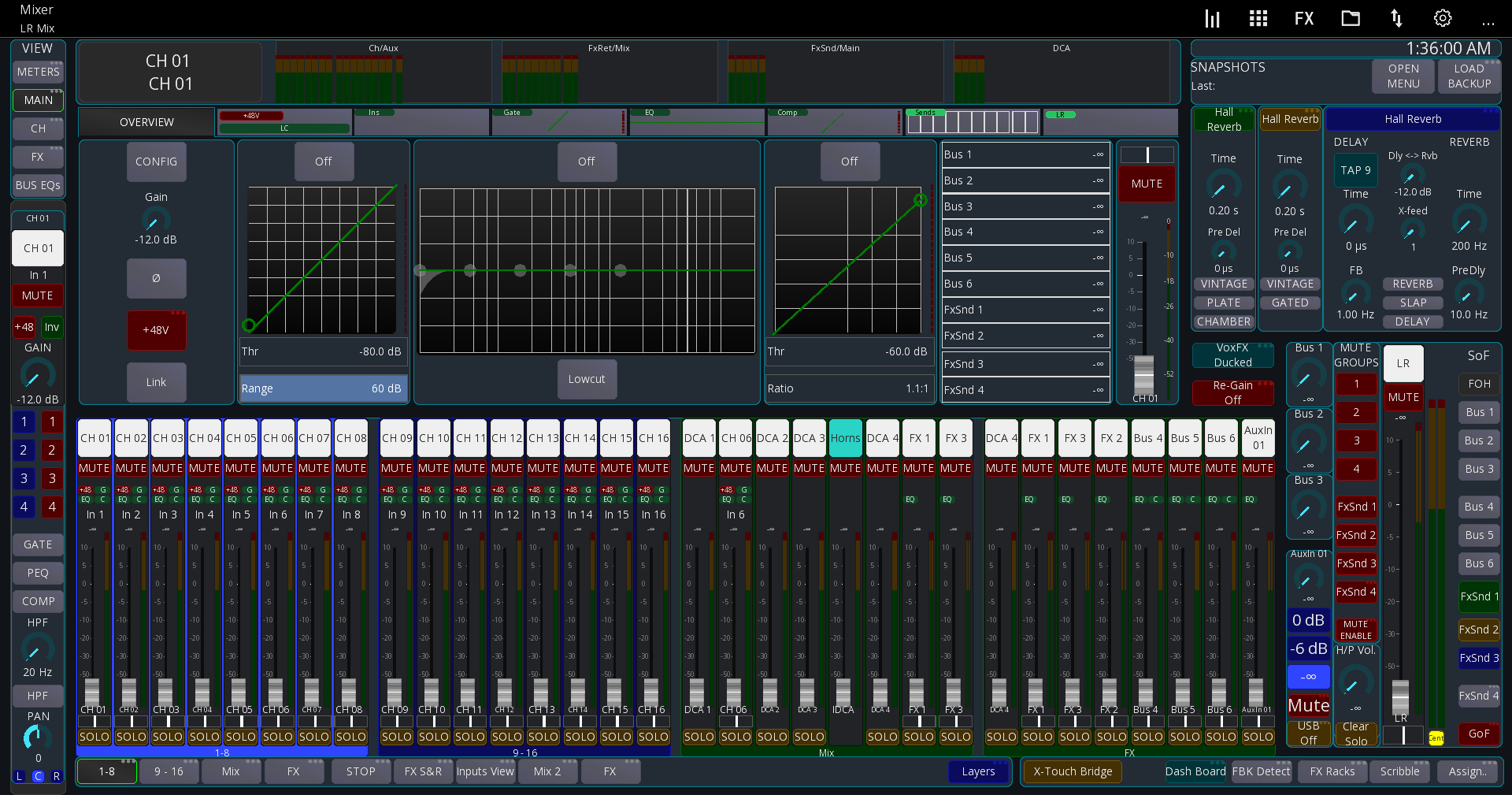This screenshot has width=1512, height=795.
Task: Toggle MUTE on CH 05 strip
Action: click(241, 468)
